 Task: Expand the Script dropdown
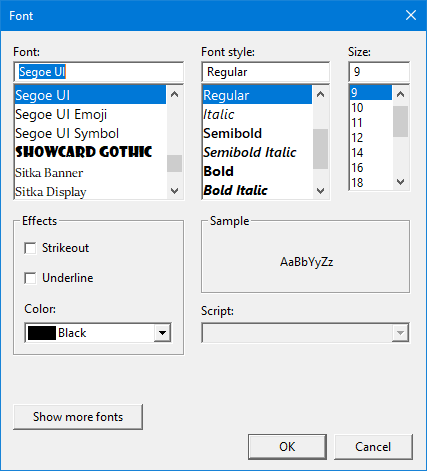[400, 333]
